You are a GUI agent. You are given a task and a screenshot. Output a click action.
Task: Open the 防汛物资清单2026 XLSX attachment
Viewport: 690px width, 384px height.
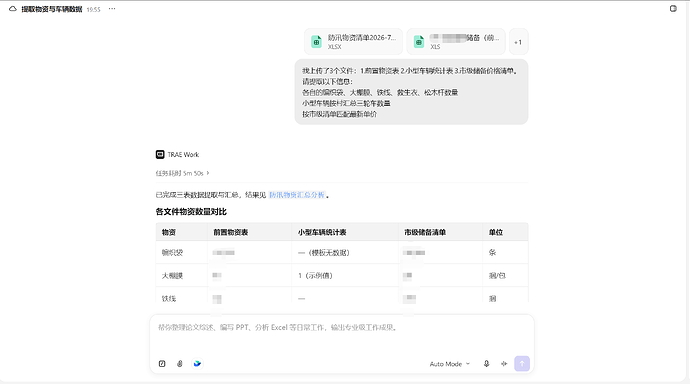pyautogui.click(x=353, y=42)
